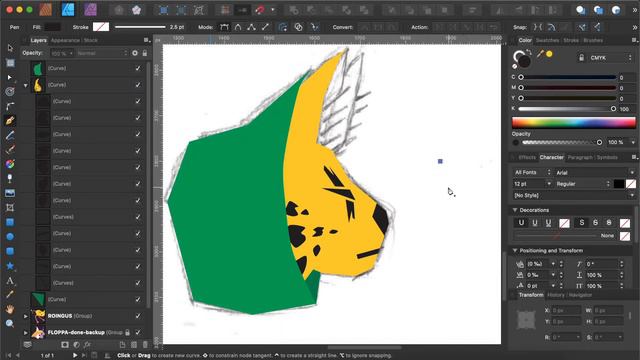Hide the top green Curve layer
The width and height of the screenshot is (640, 360).
tap(138, 68)
